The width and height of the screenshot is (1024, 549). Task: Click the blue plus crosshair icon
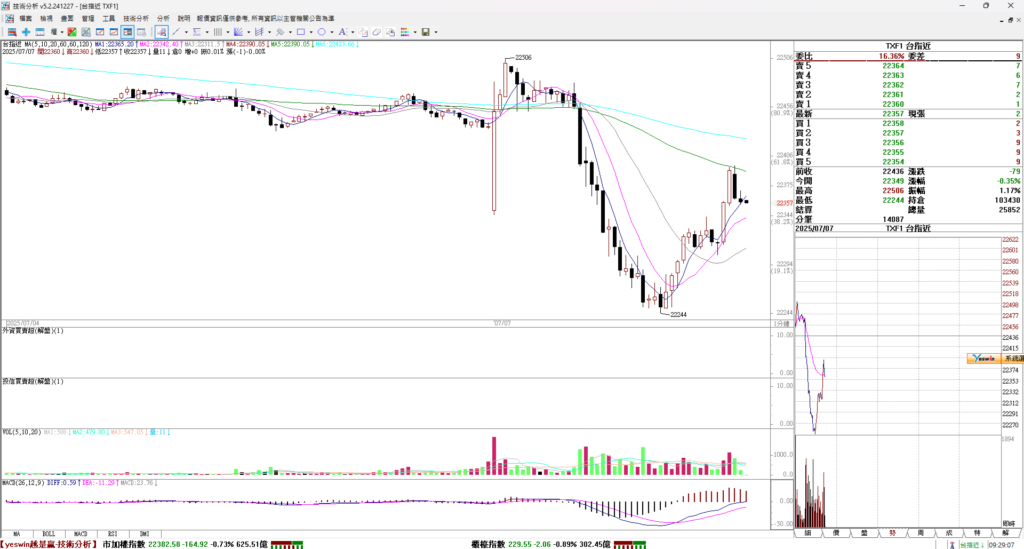point(26,32)
